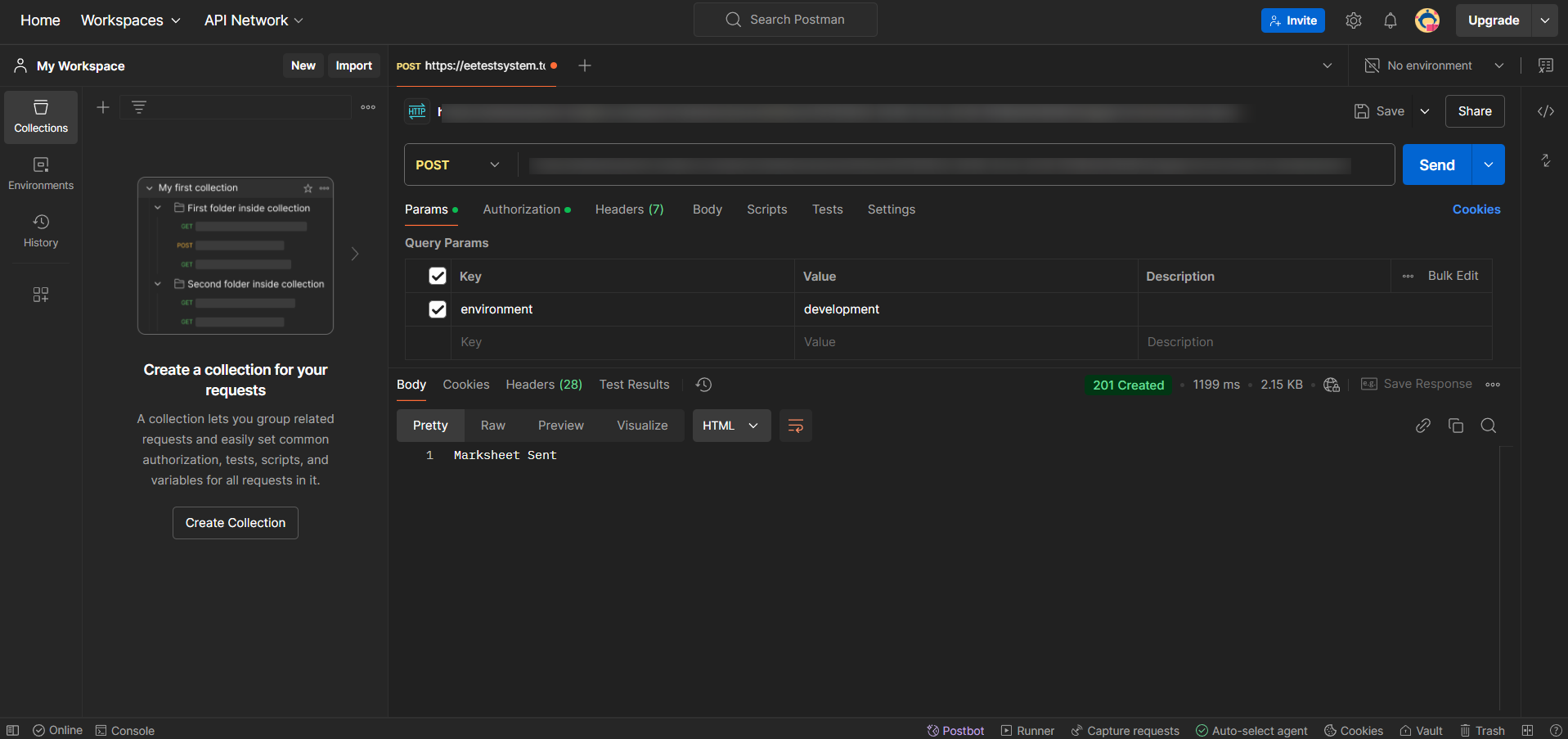Open History in the sidebar
Image resolution: width=1568 pixels, height=739 pixels.
[41, 231]
